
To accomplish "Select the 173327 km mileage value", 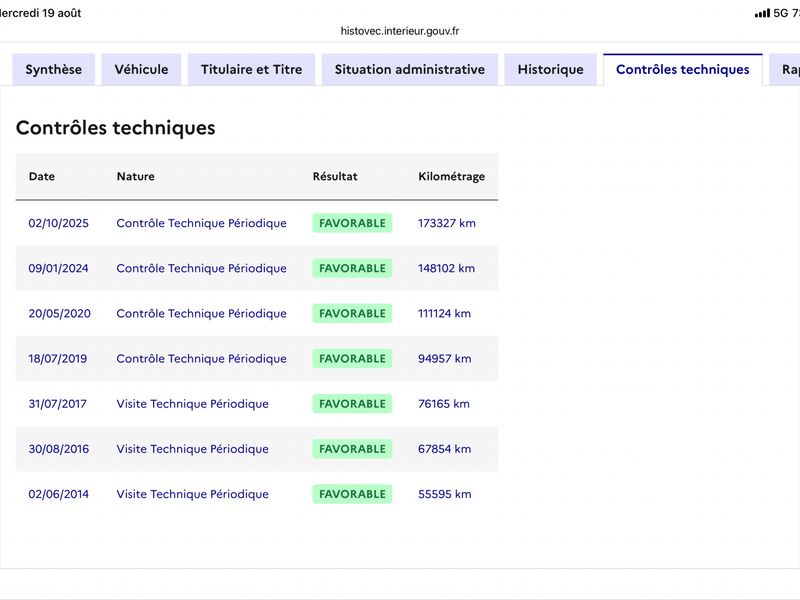I will pyautogui.click(x=447, y=223).
